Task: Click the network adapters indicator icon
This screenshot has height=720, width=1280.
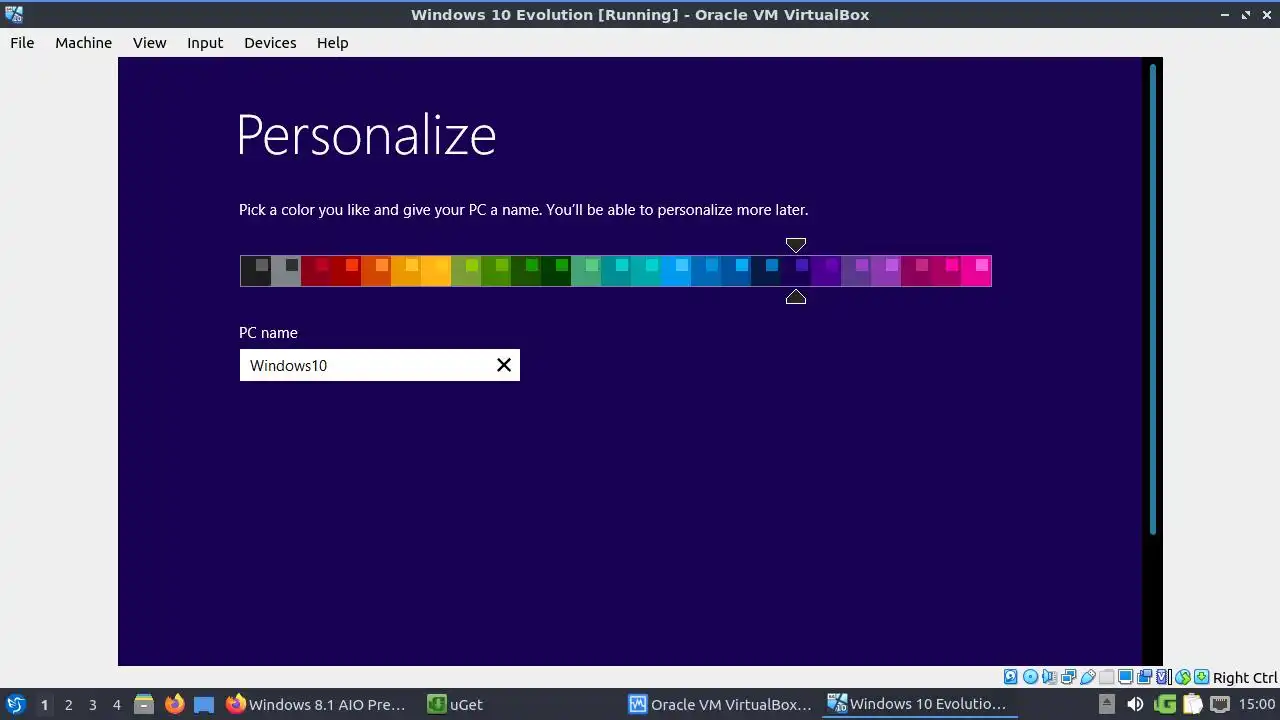Action: [x=1068, y=677]
